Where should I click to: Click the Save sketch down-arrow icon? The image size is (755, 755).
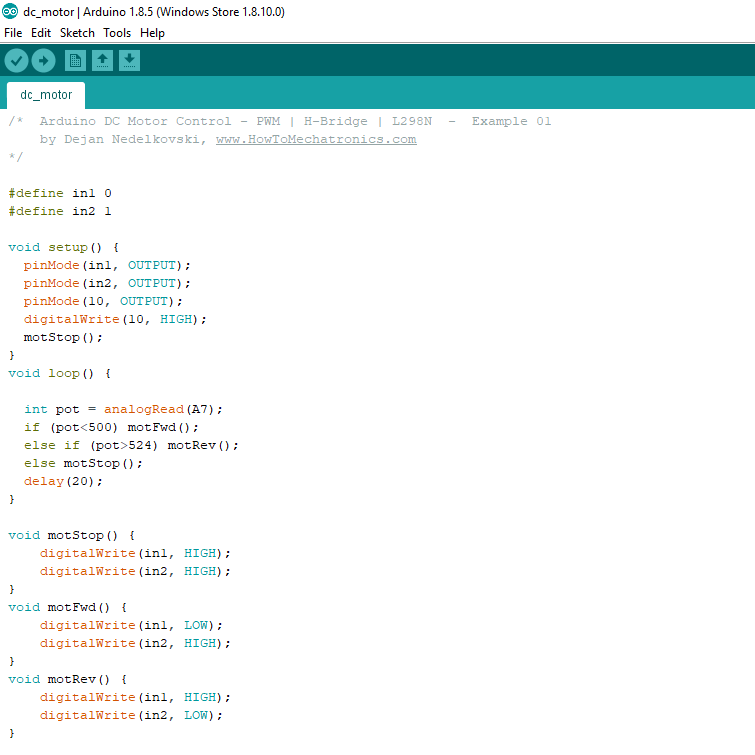tap(129, 61)
